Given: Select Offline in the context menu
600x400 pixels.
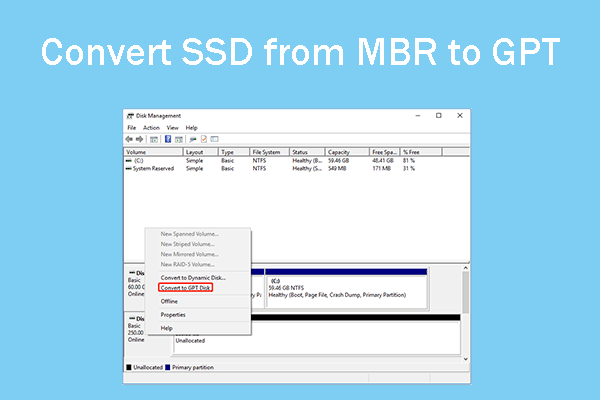Looking at the screenshot, I should (169, 302).
